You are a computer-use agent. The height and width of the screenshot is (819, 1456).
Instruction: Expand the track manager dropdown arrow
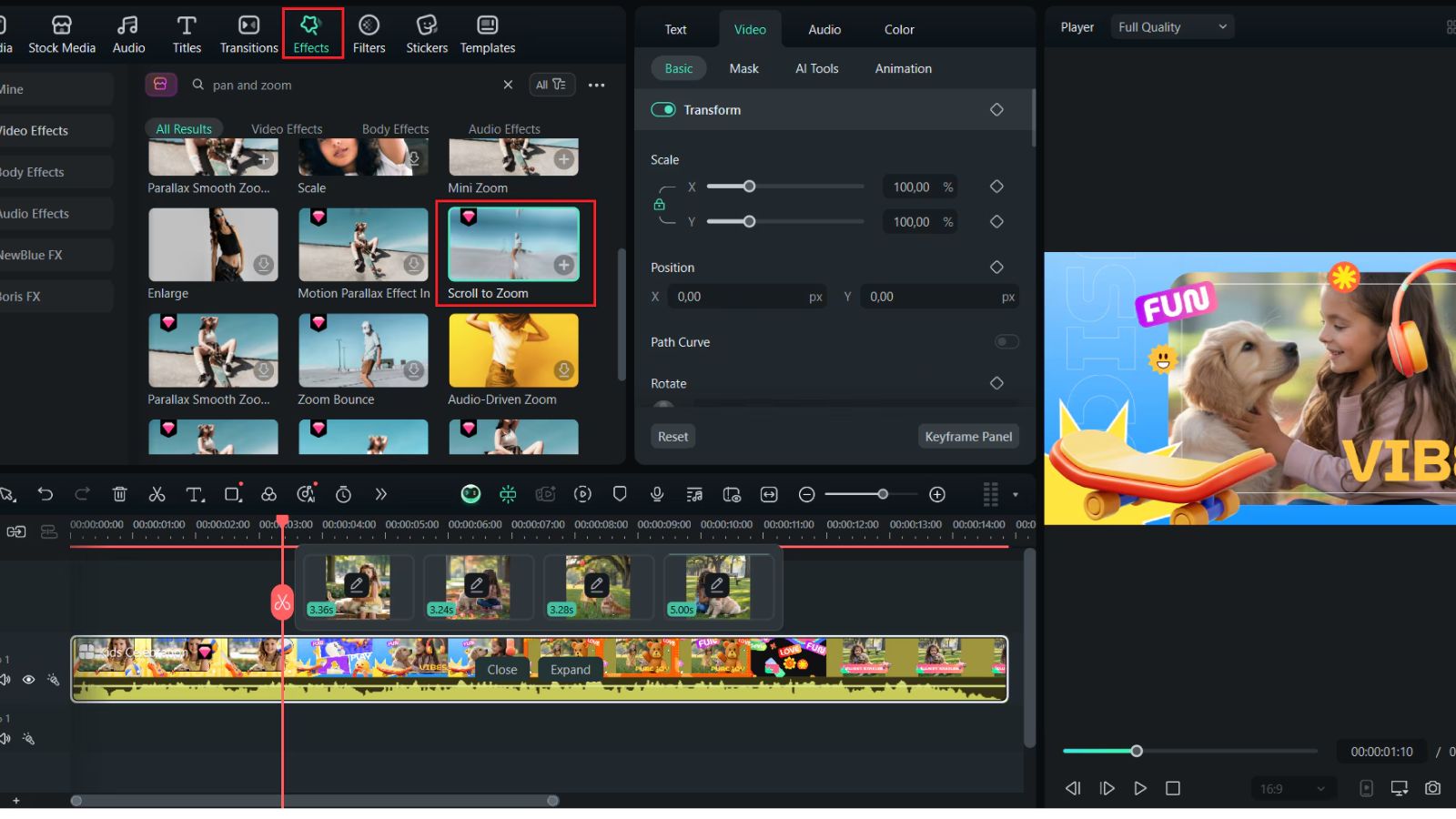1014,494
